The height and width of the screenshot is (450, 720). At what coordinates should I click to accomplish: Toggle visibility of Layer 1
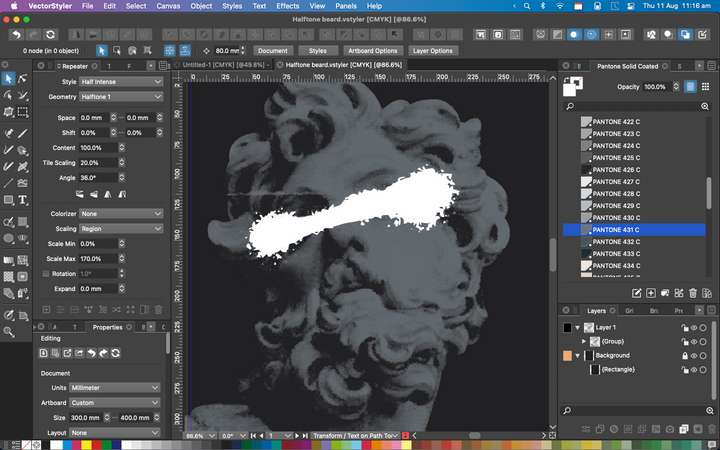pos(693,327)
